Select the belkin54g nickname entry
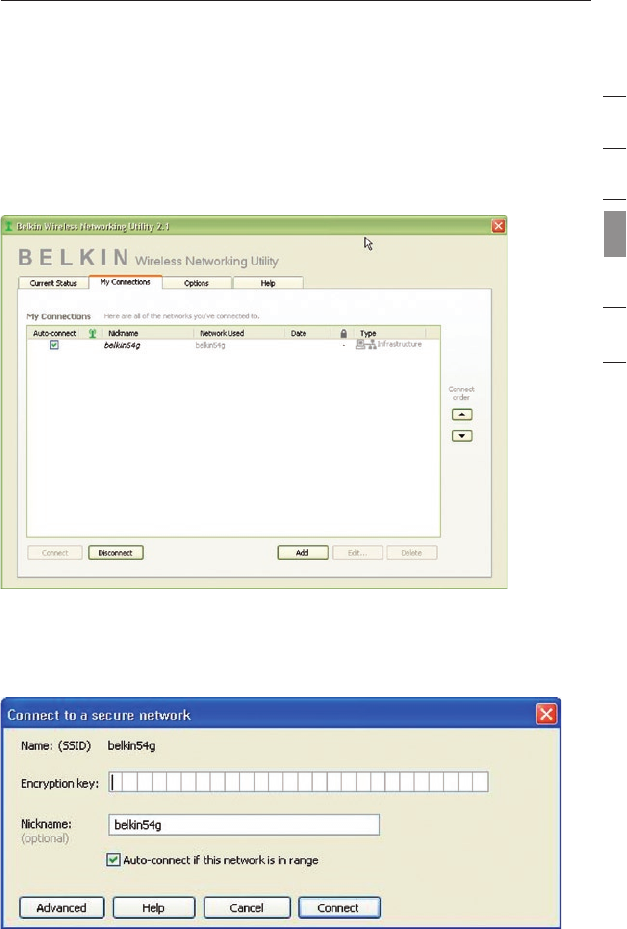The width and height of the screenshot is (627, 929). point(122,345)
